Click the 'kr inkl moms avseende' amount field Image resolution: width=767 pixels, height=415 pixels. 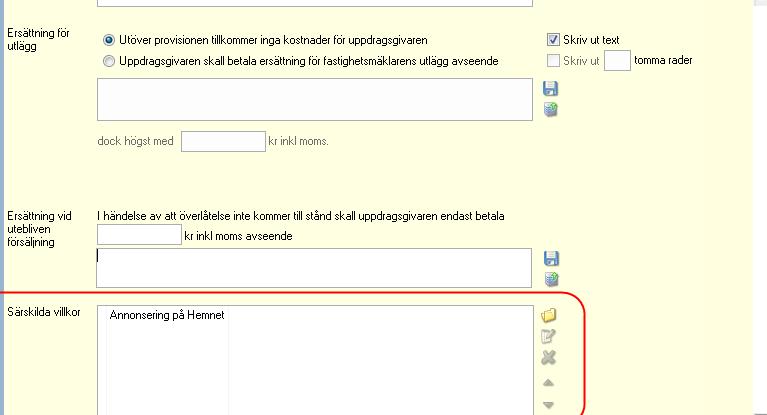[x=139, y=235]
